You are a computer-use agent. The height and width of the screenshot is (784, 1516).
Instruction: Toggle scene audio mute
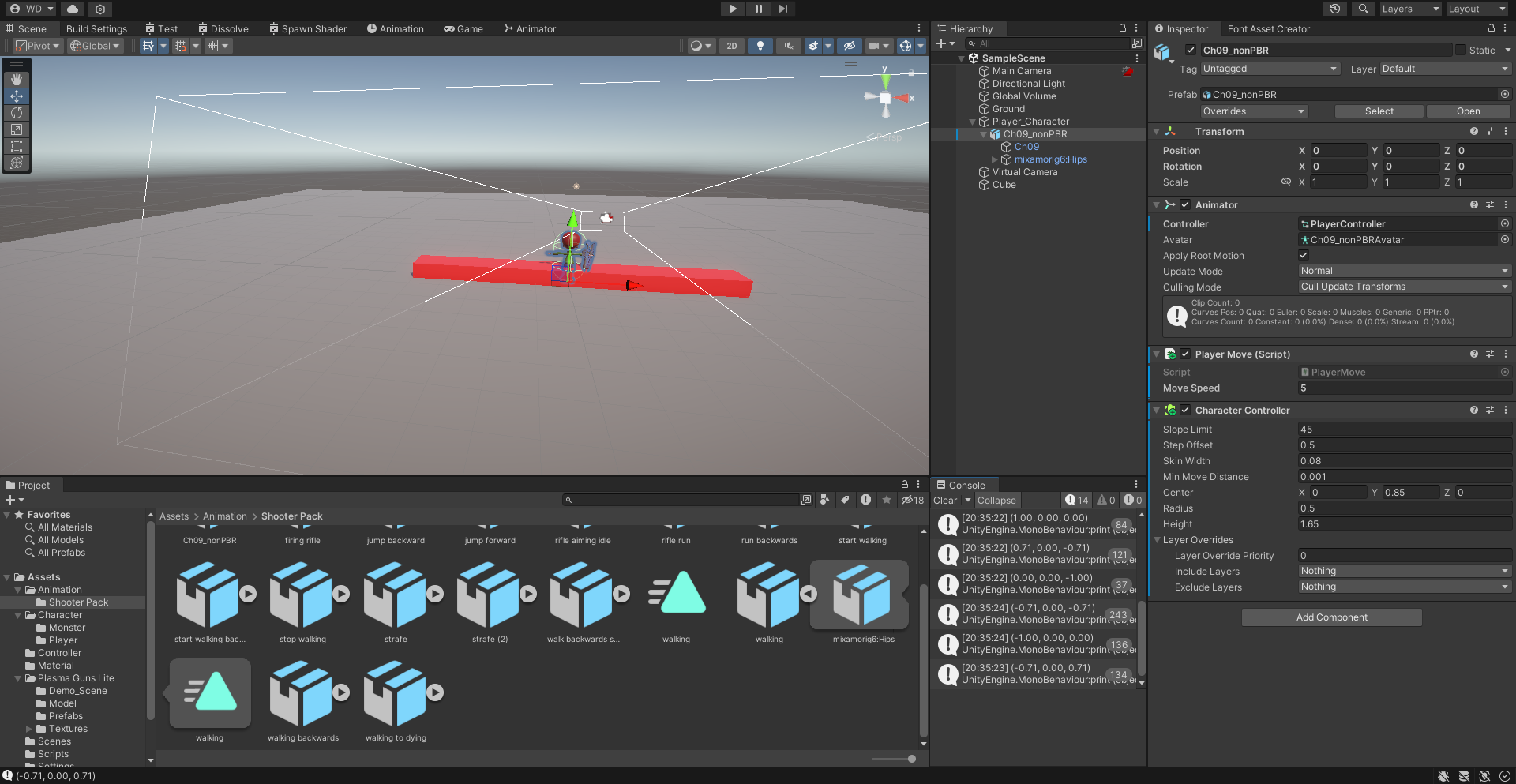tap(788, 46)
